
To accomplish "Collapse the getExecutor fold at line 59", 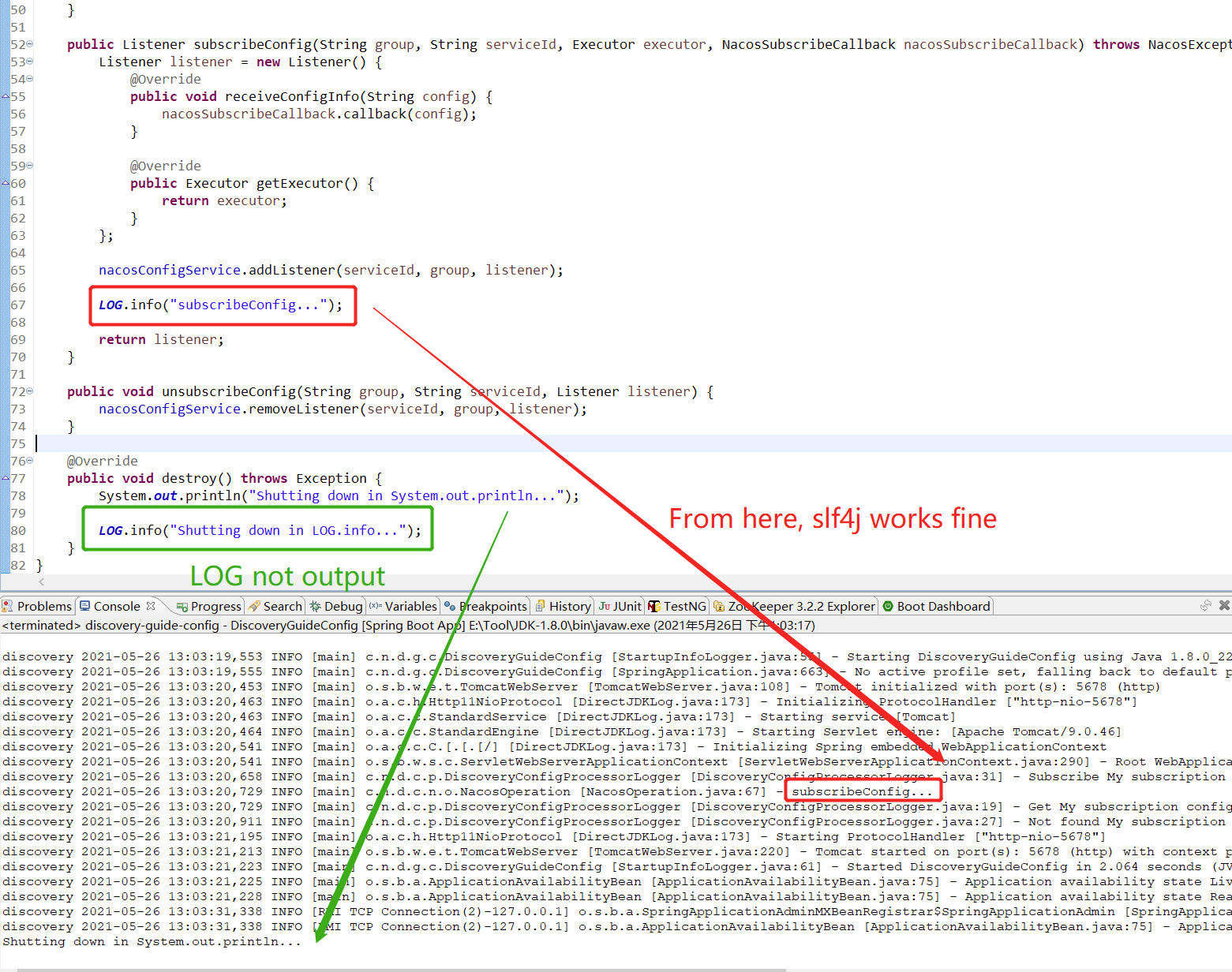I will [x=30, y=166].
